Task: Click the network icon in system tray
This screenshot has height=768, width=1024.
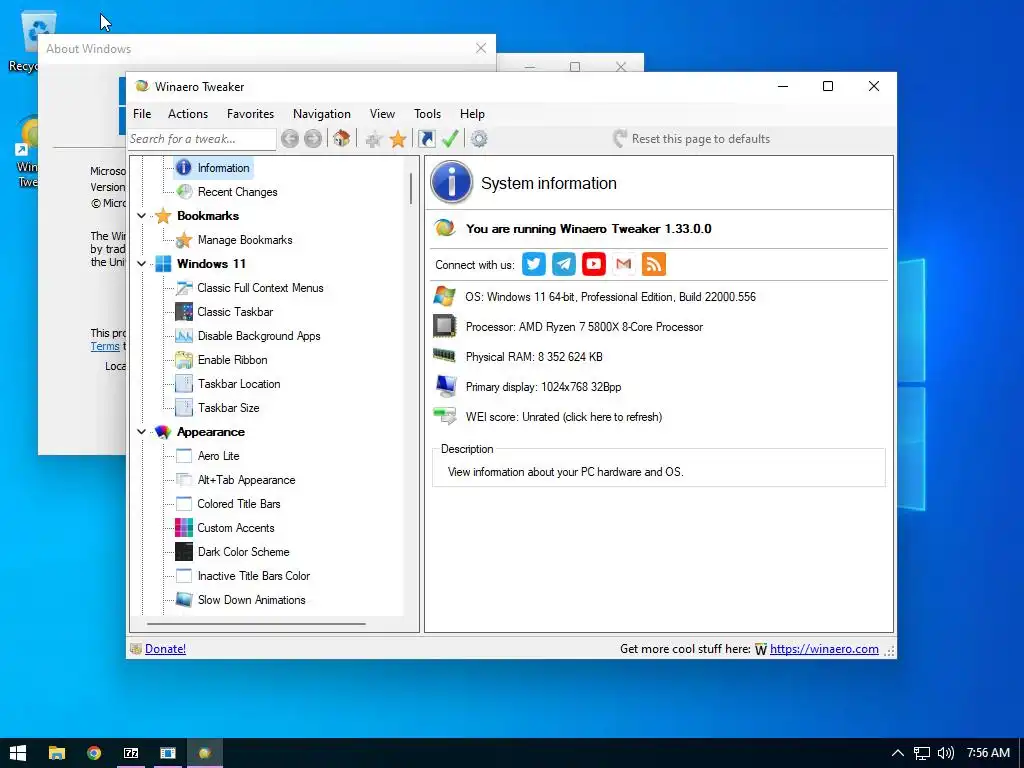Action: 921,753
